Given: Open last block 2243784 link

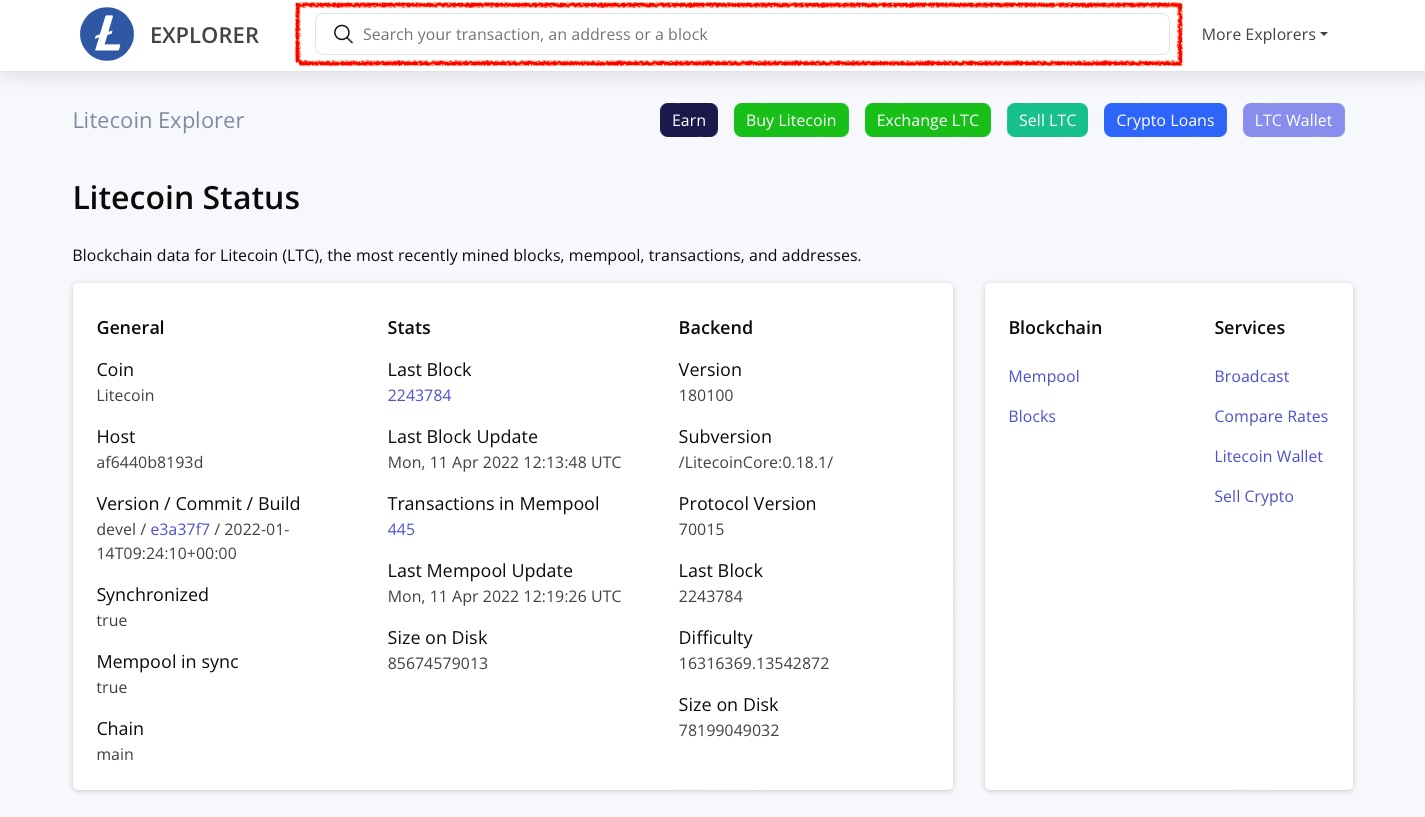Looking at the screenshot, I should [x=419, y=396].
